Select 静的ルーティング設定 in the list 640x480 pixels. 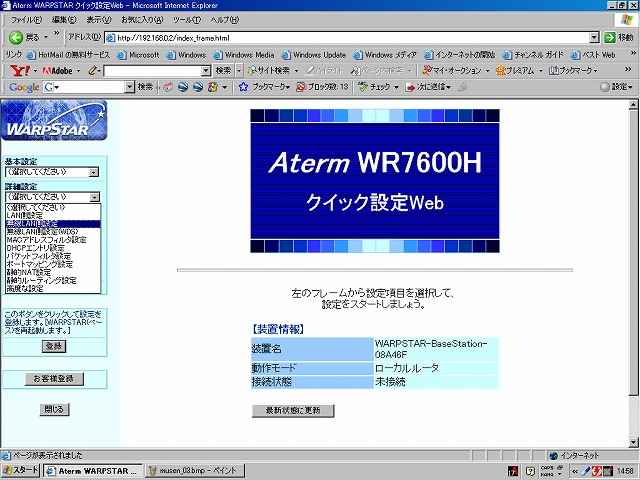pyautogui.click(x=53, y=280)
